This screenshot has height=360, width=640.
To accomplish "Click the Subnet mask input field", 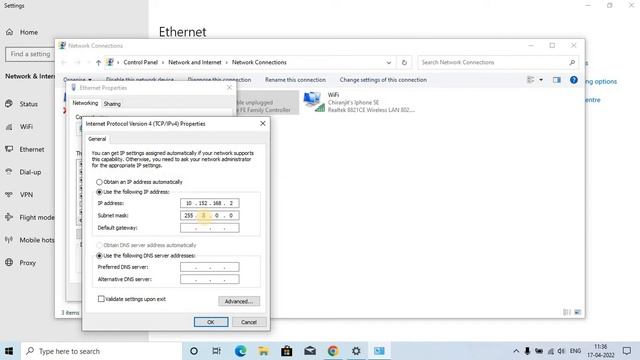I will 209,215.
